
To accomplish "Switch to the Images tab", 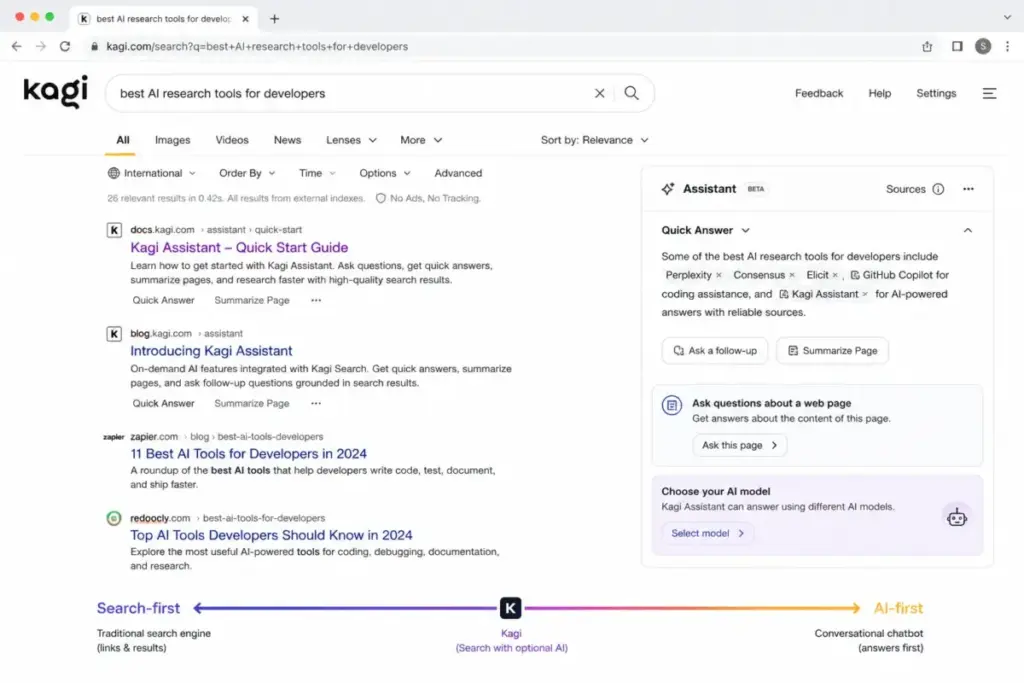I will tap(172, 140).
